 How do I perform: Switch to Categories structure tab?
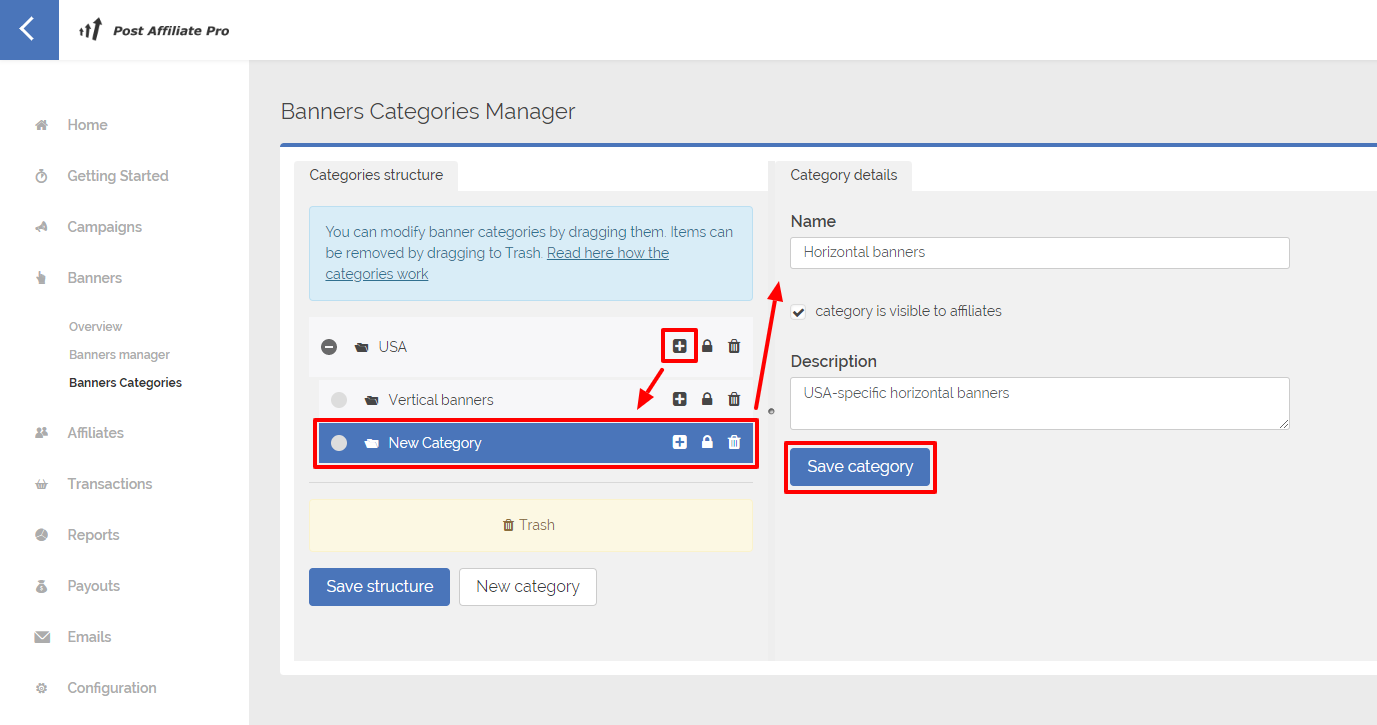[x=376, y=175]
